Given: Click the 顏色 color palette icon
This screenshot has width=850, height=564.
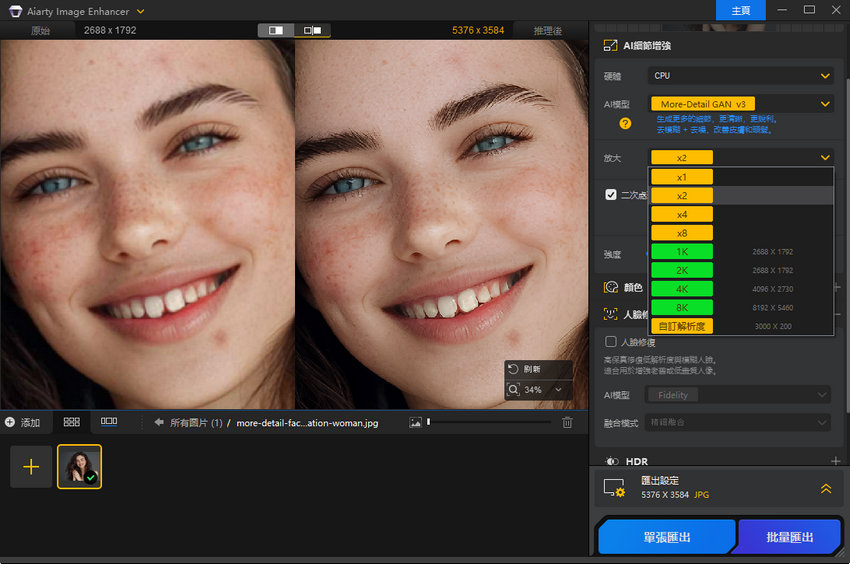Looking at the screenshot, I should (x=611, y=287).
